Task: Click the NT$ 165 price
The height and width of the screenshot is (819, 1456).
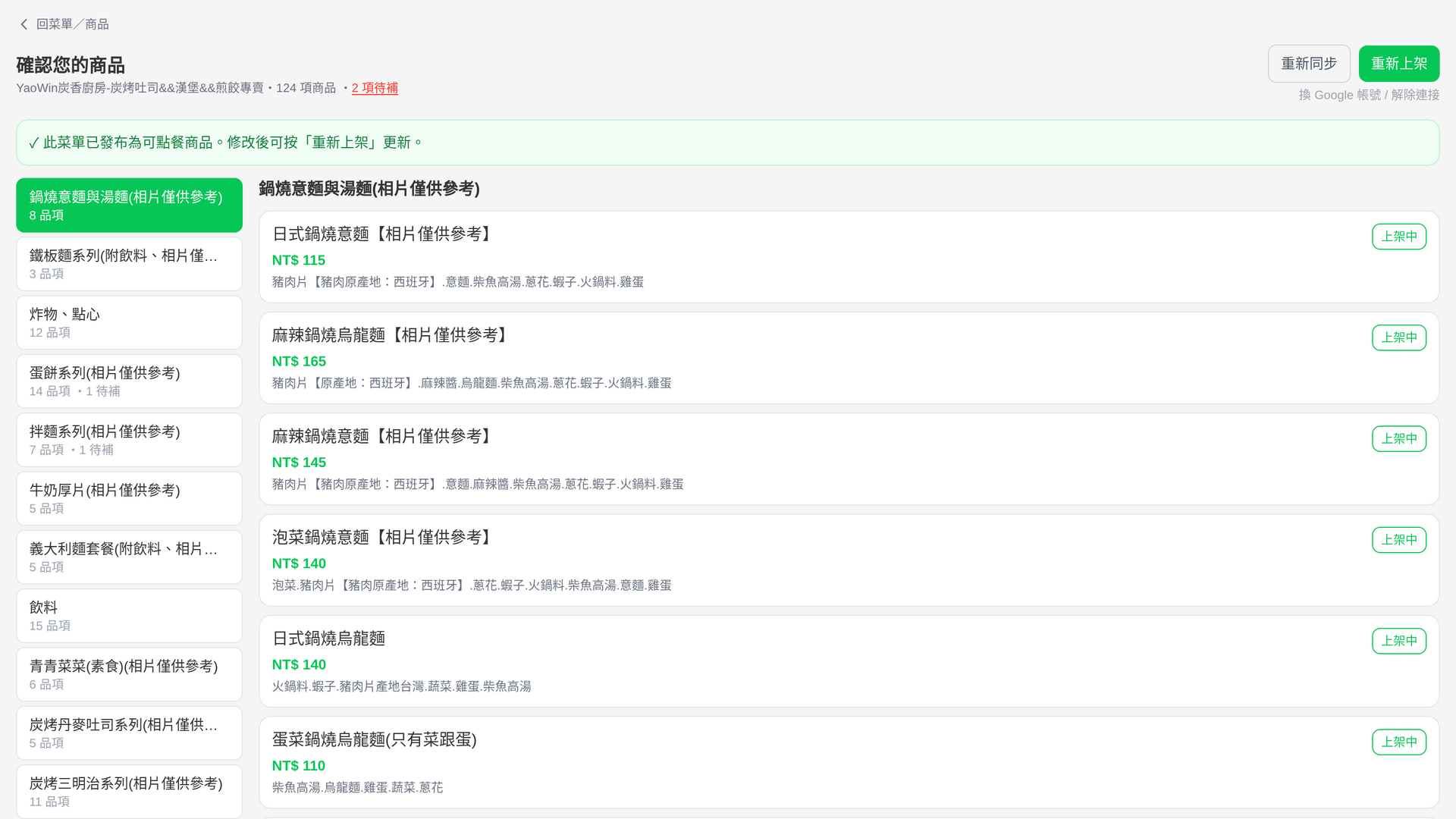Action: [x=299, y=362]
